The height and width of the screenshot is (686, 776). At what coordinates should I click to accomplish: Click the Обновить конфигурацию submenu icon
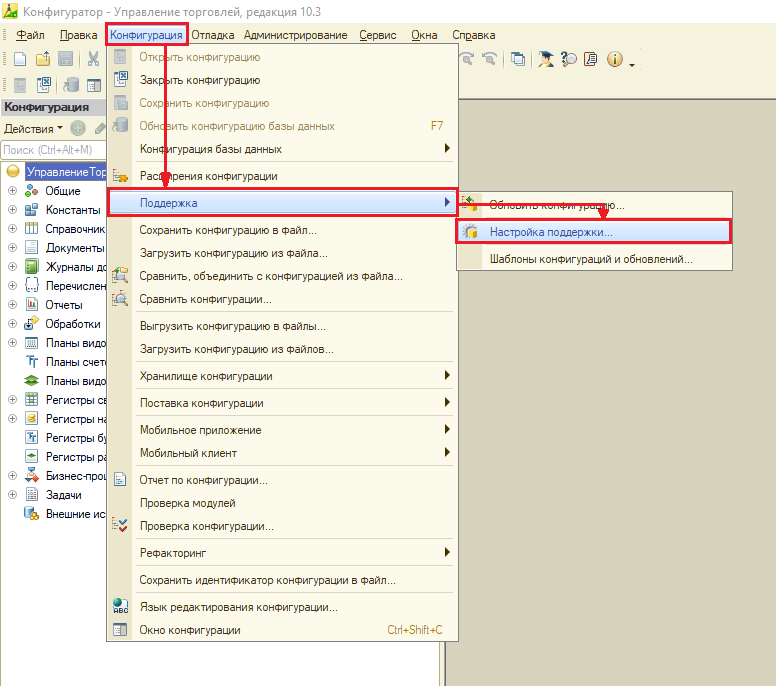(x=469, y=203)
